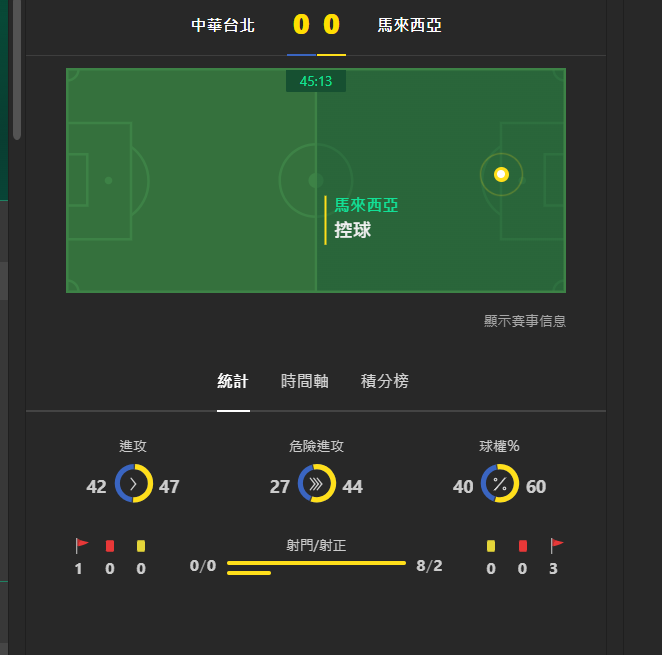Click the 顯示賽事信息 link
The width and height of the screenshot is (662, 655).
[524, 321]
